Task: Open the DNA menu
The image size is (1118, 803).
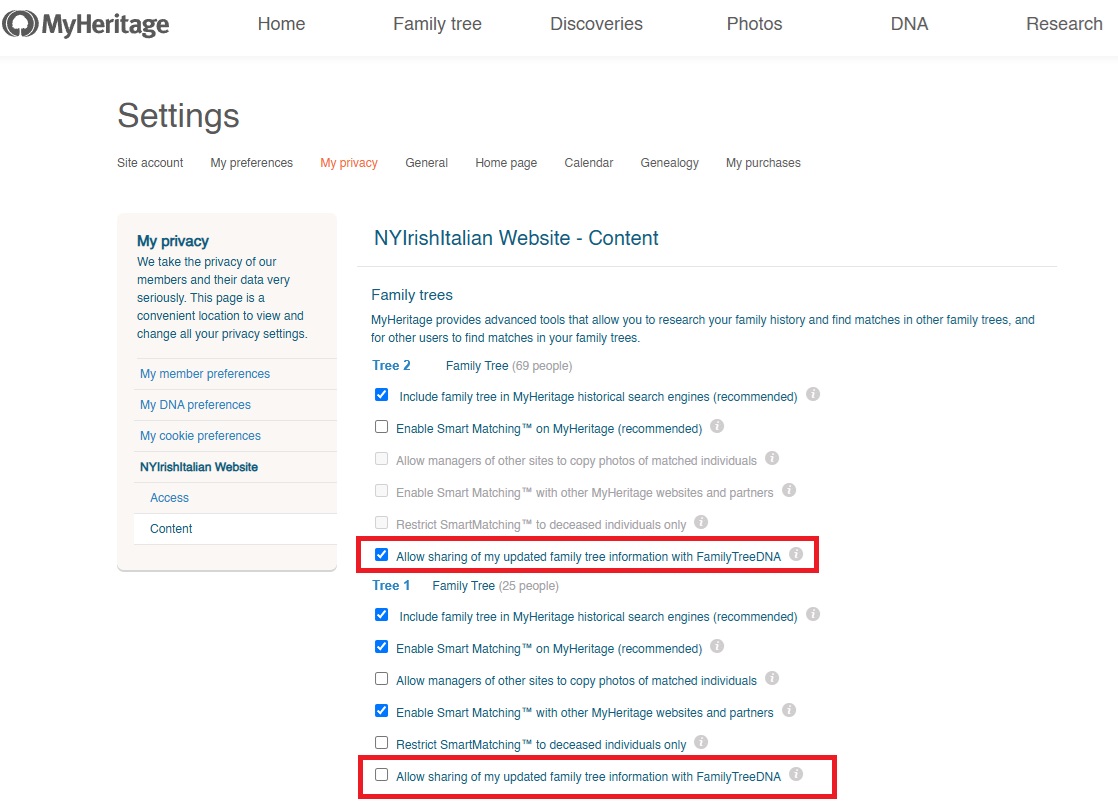Action: pos(909,24)
